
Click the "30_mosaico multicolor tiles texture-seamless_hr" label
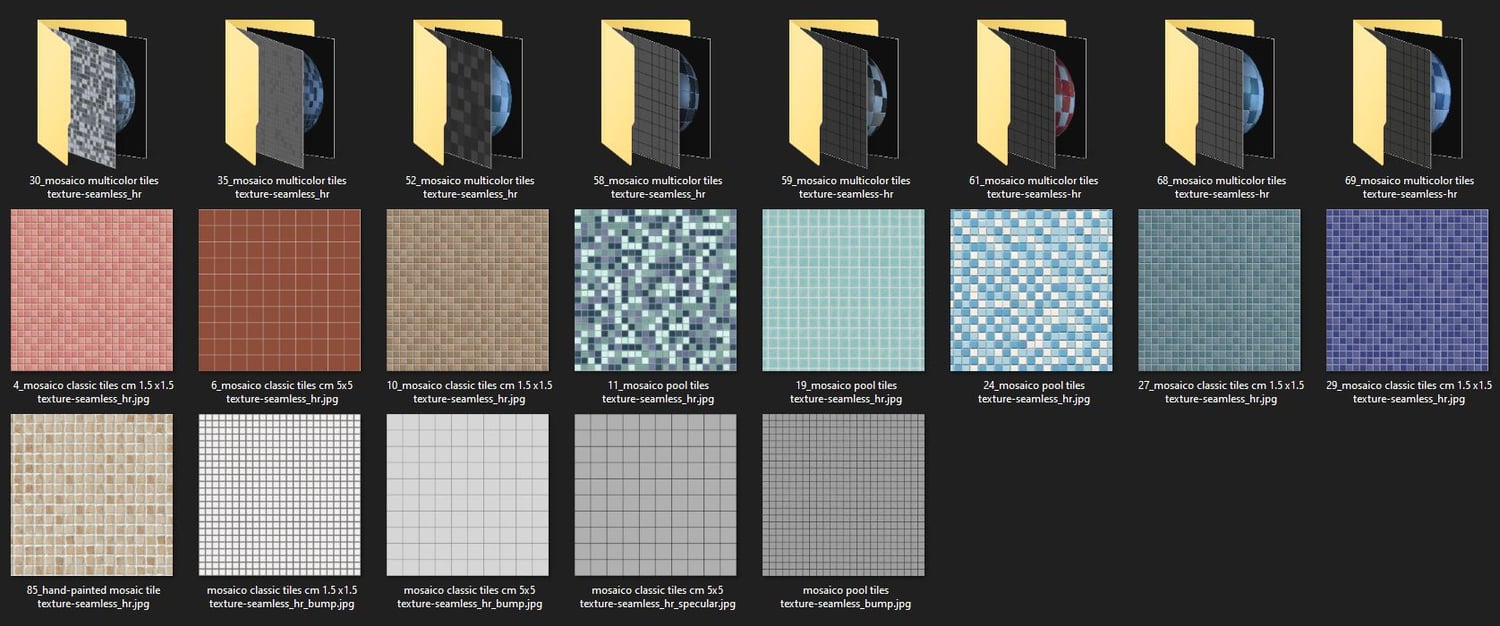94,187
